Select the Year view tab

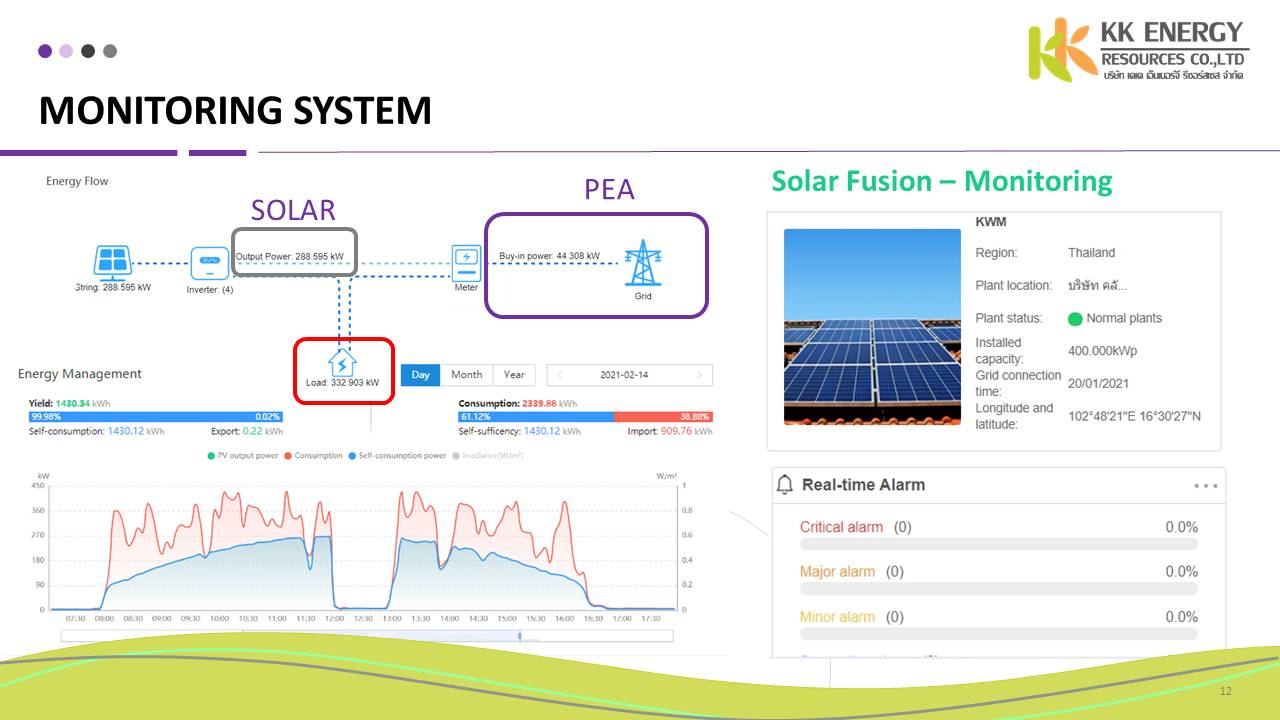point(514,374)
